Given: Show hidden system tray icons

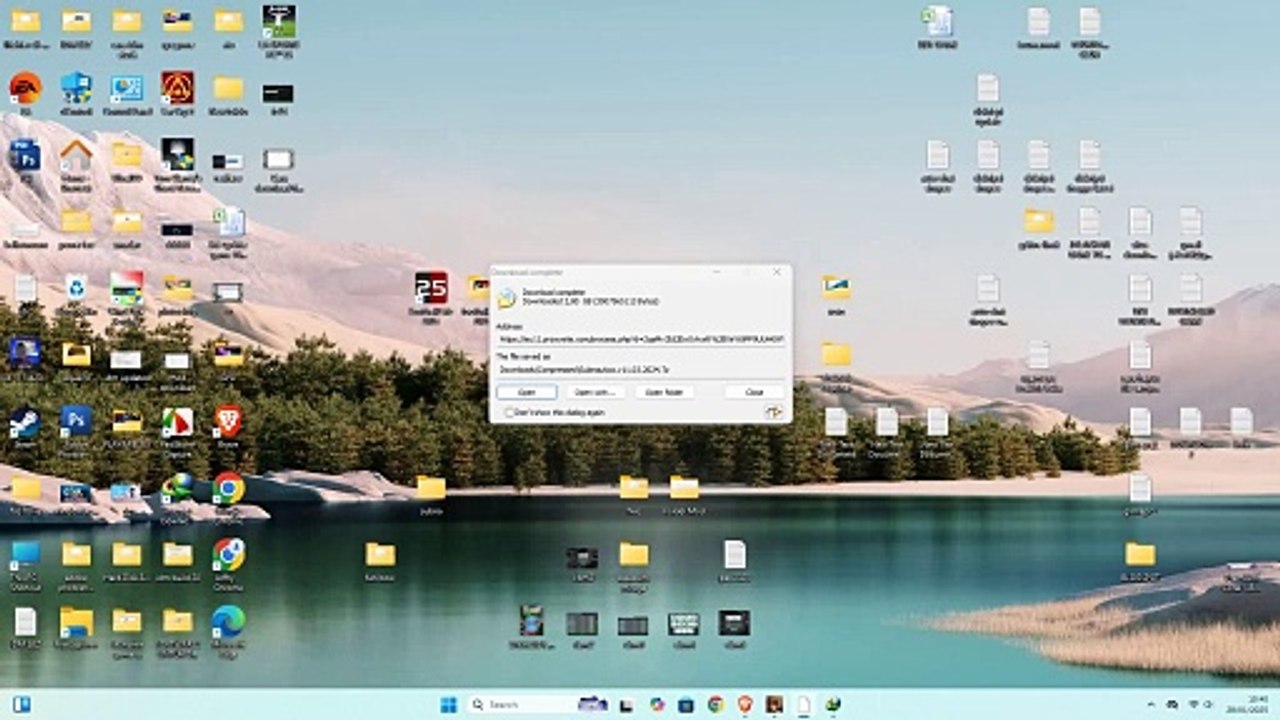Looking at the screenshot, I should 1150,704.
